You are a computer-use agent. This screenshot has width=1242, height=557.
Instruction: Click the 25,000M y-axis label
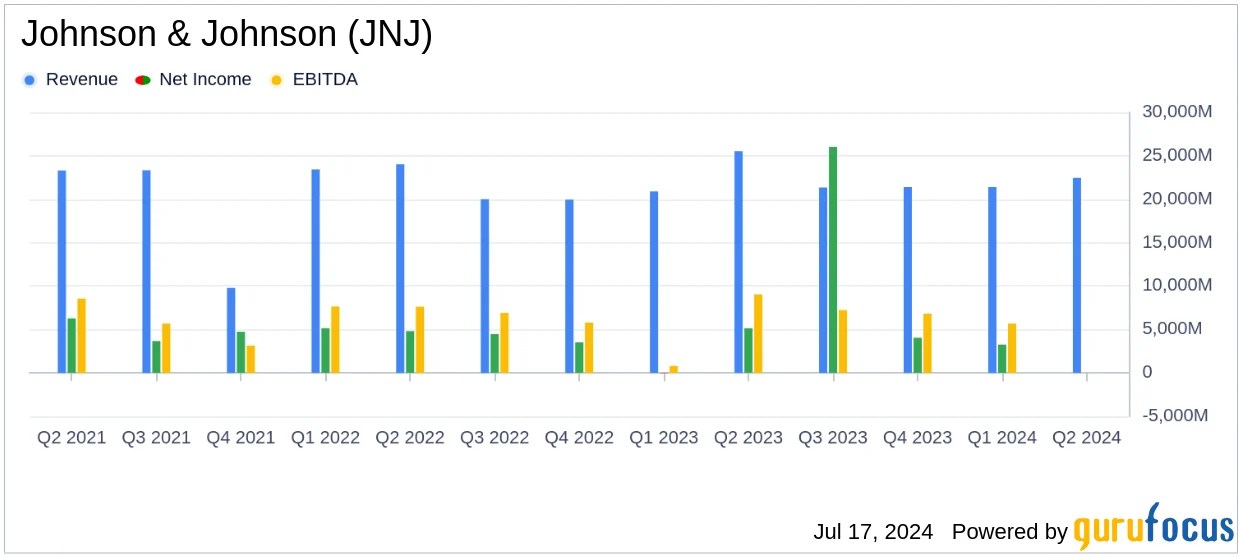click(x=1177, y=155)
